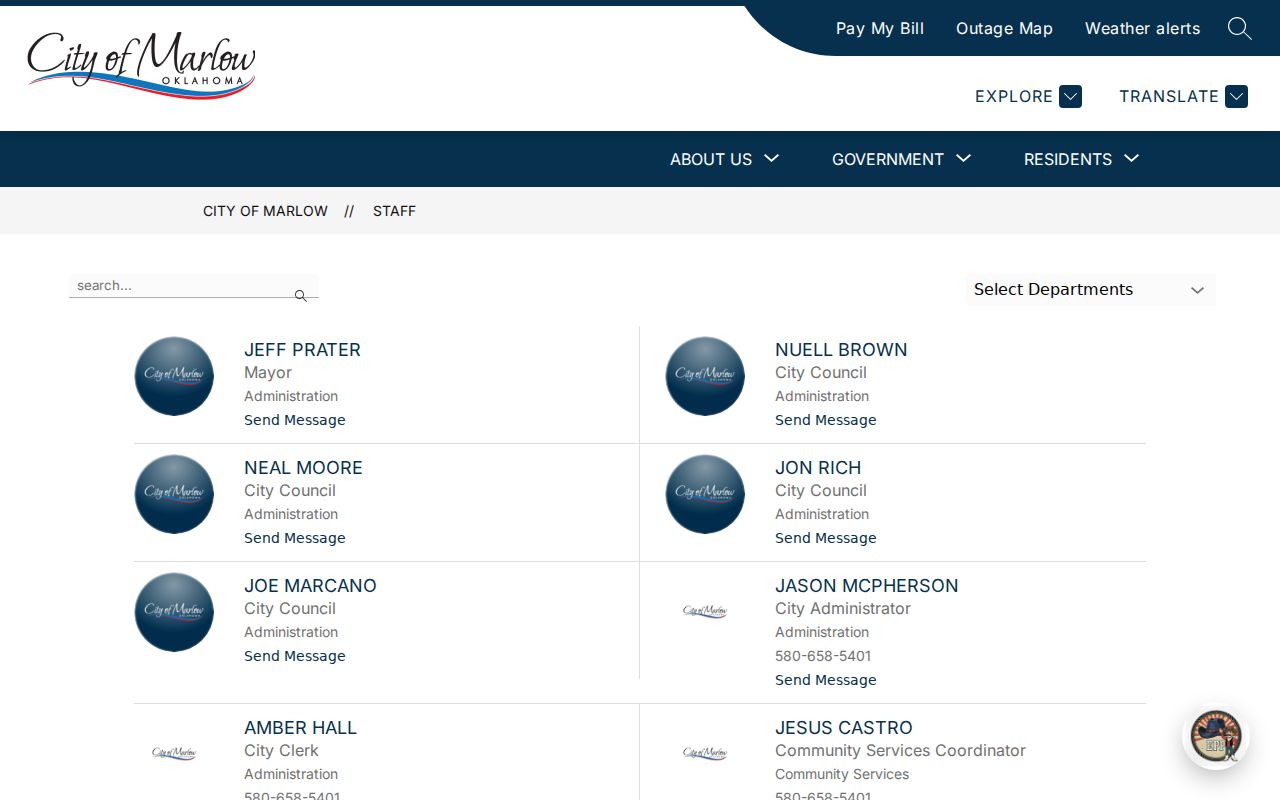Click the AMBER HALL name
Image resolution: width=1280 pixels, height=800 pixels.
pos(300,728)
